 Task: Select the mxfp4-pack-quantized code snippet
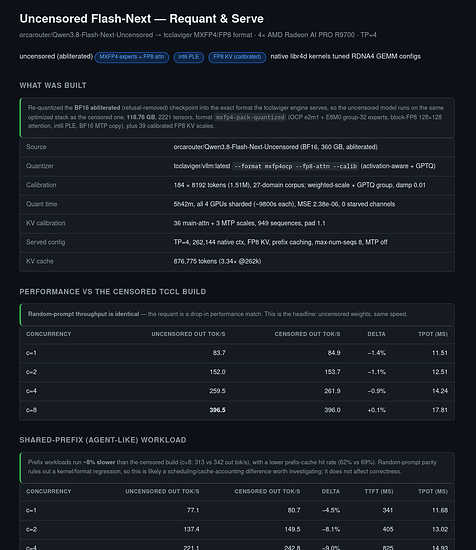(x=250, y=117)
